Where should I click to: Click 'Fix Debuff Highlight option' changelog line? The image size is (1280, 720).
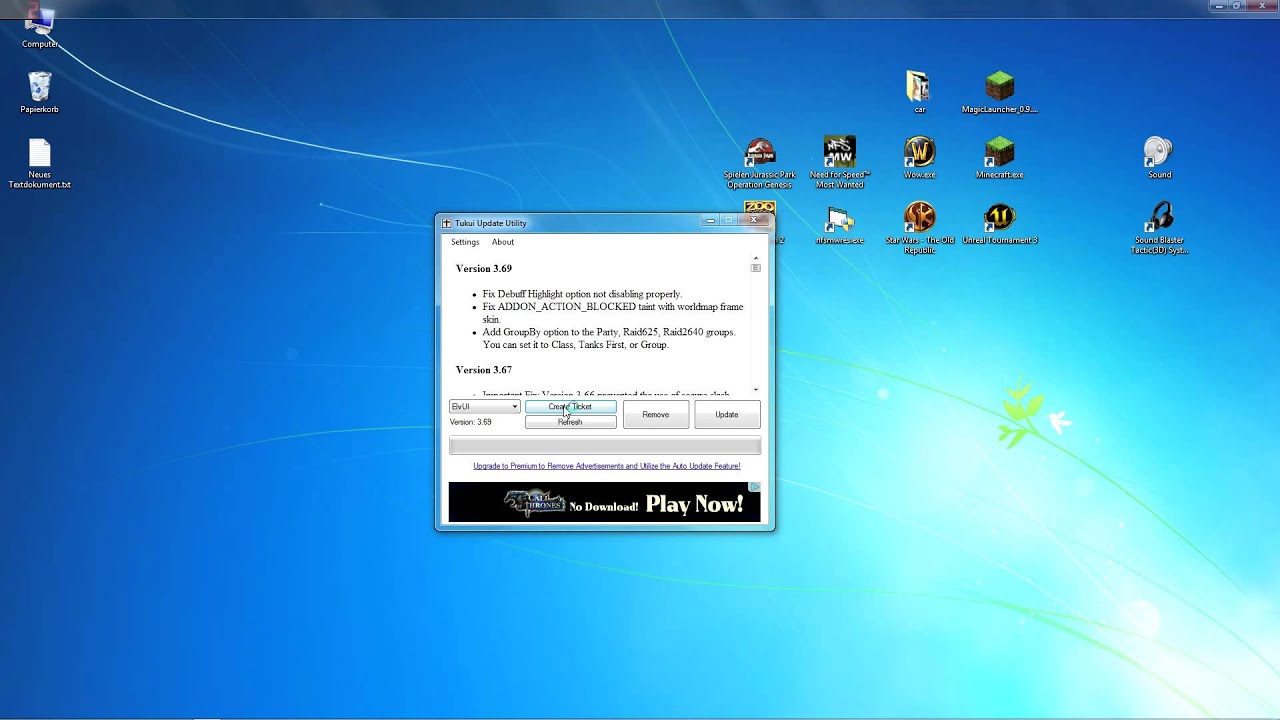tap(582, 294)
